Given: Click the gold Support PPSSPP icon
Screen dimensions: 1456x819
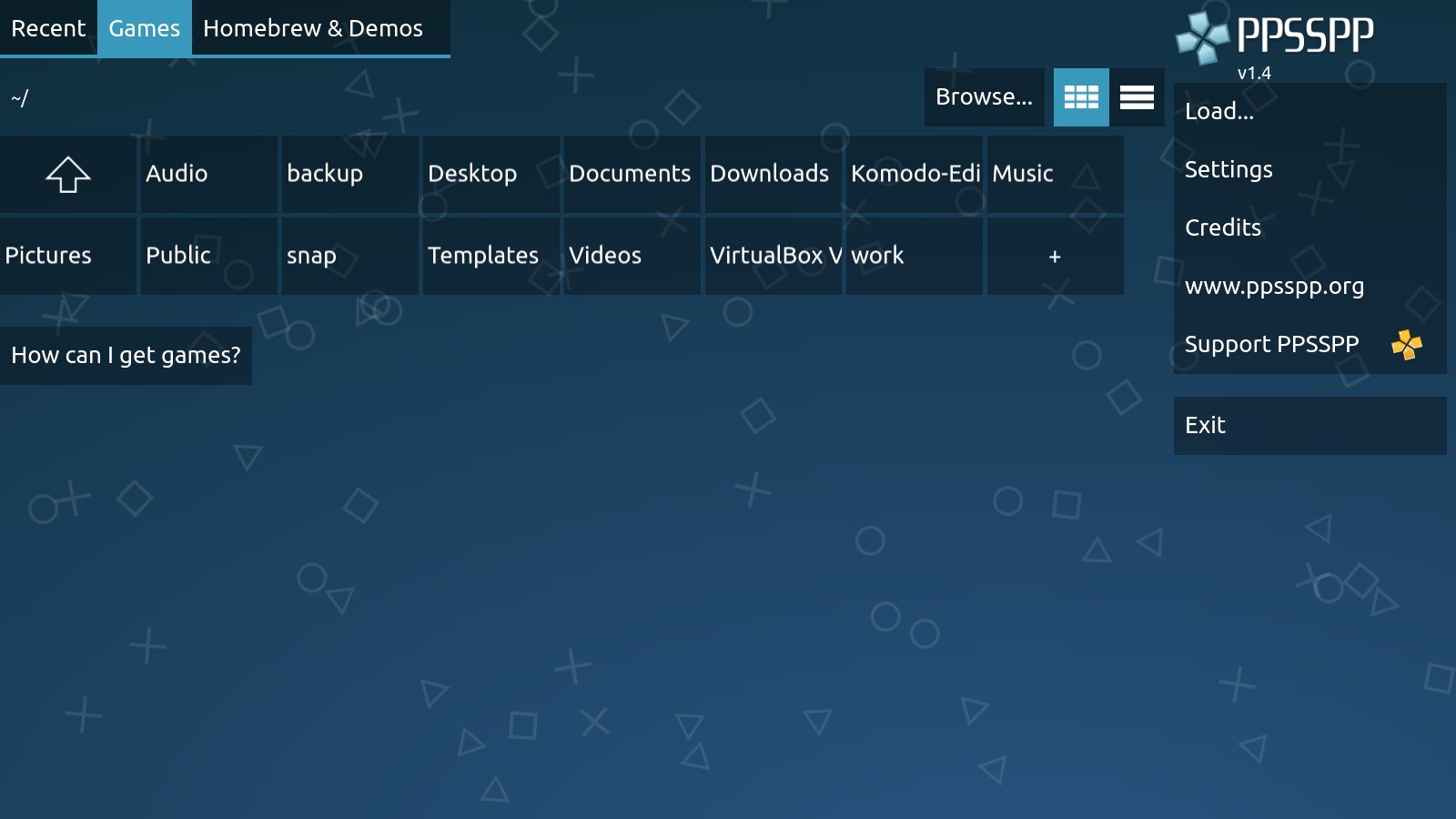Looking at the screenshot, I should (x=1406, y=345).
